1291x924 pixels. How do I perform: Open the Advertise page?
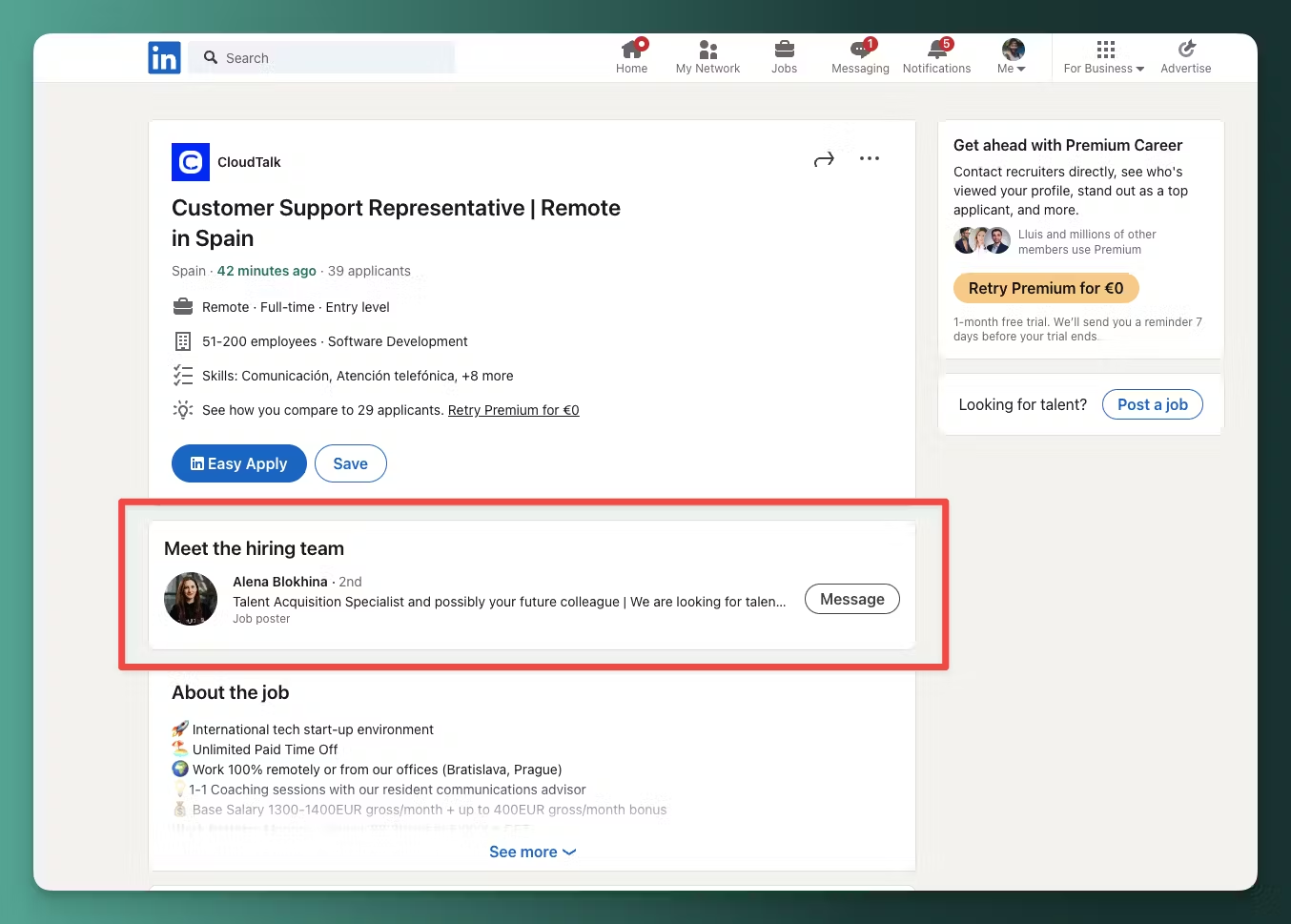coord(1185,55)
